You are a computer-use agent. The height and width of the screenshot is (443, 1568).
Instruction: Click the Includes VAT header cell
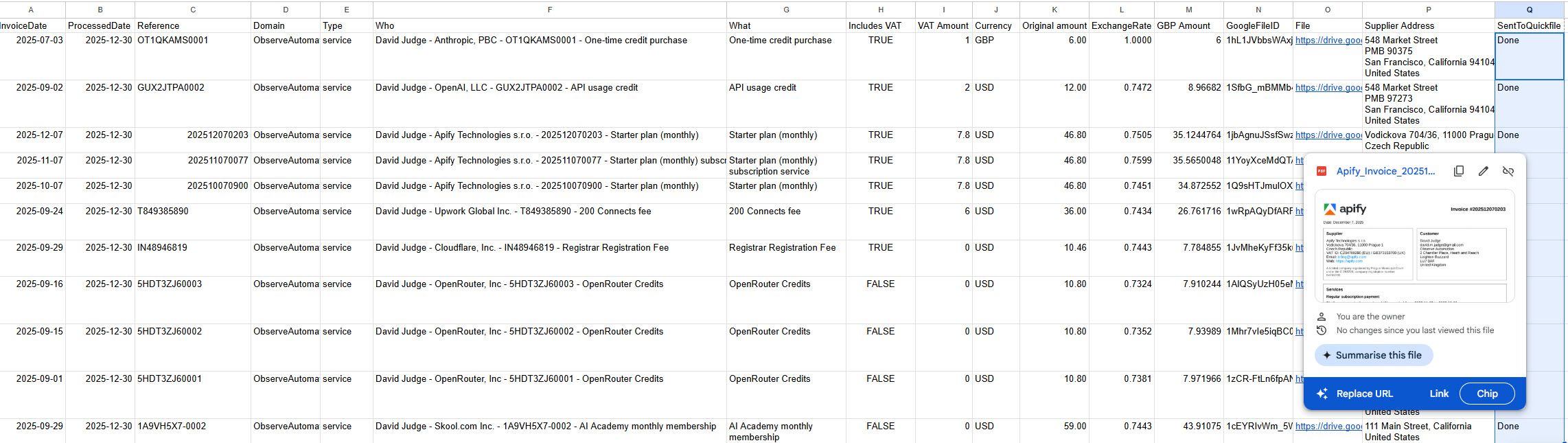[881, 26]
